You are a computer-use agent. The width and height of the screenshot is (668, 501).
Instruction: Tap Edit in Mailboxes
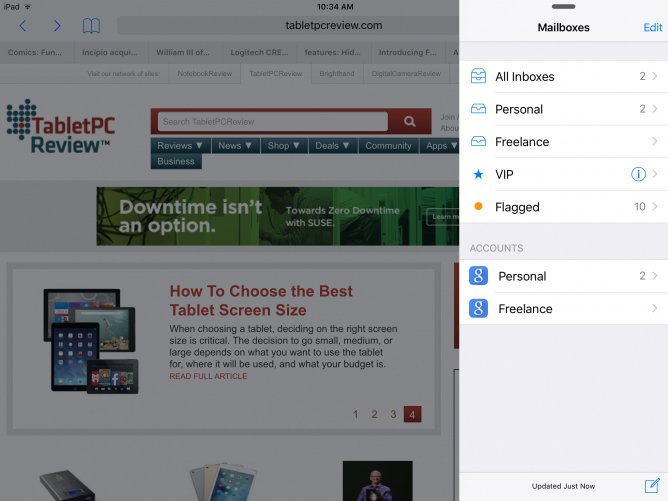(x=653, y=28)
